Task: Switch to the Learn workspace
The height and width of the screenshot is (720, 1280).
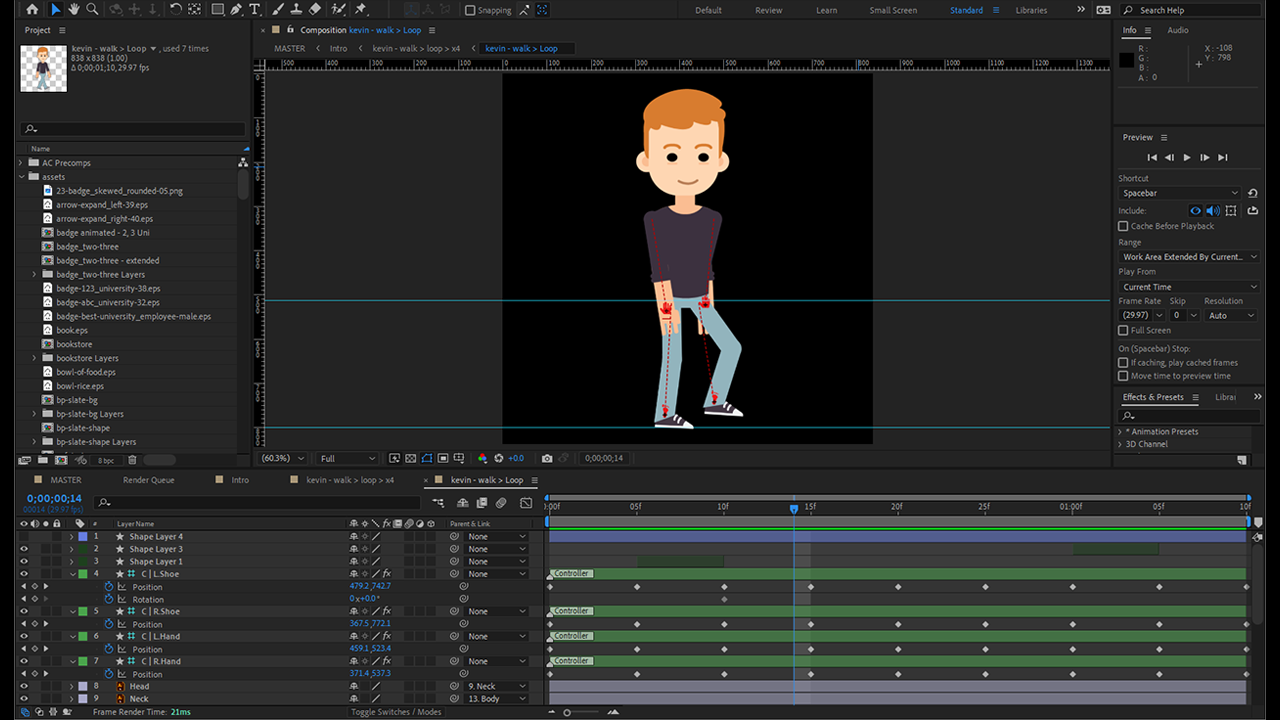Action: click(826, 10)
